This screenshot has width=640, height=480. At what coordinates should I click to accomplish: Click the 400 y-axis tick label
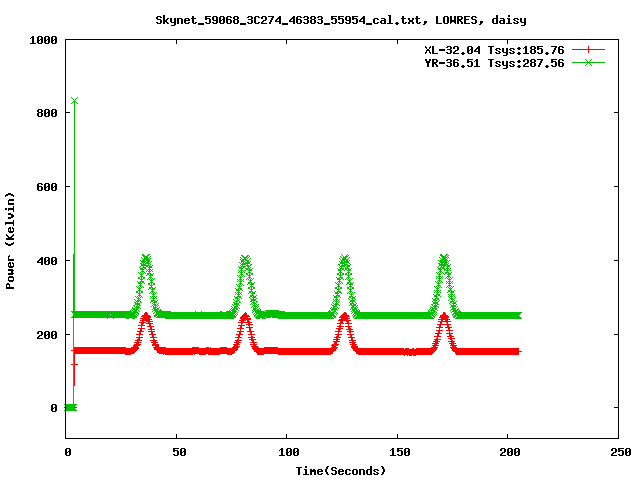[x=47, y=261]
